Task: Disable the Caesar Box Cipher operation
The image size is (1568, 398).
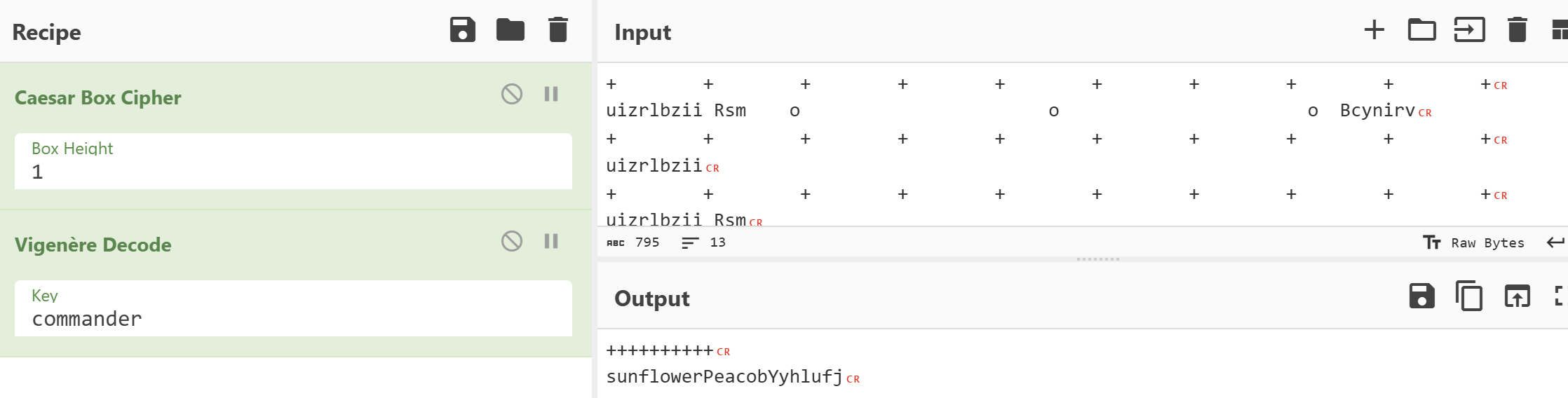Action: (512, 94)
